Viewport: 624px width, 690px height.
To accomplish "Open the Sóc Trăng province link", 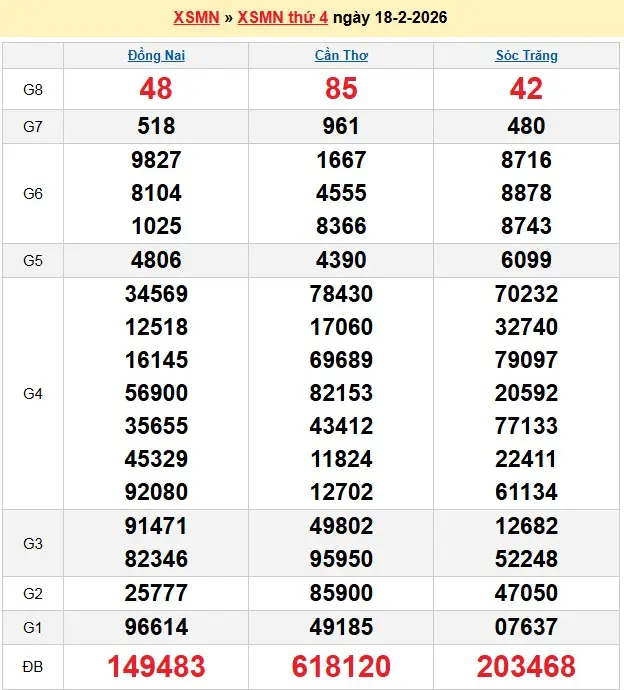I will tap(526, 55).
